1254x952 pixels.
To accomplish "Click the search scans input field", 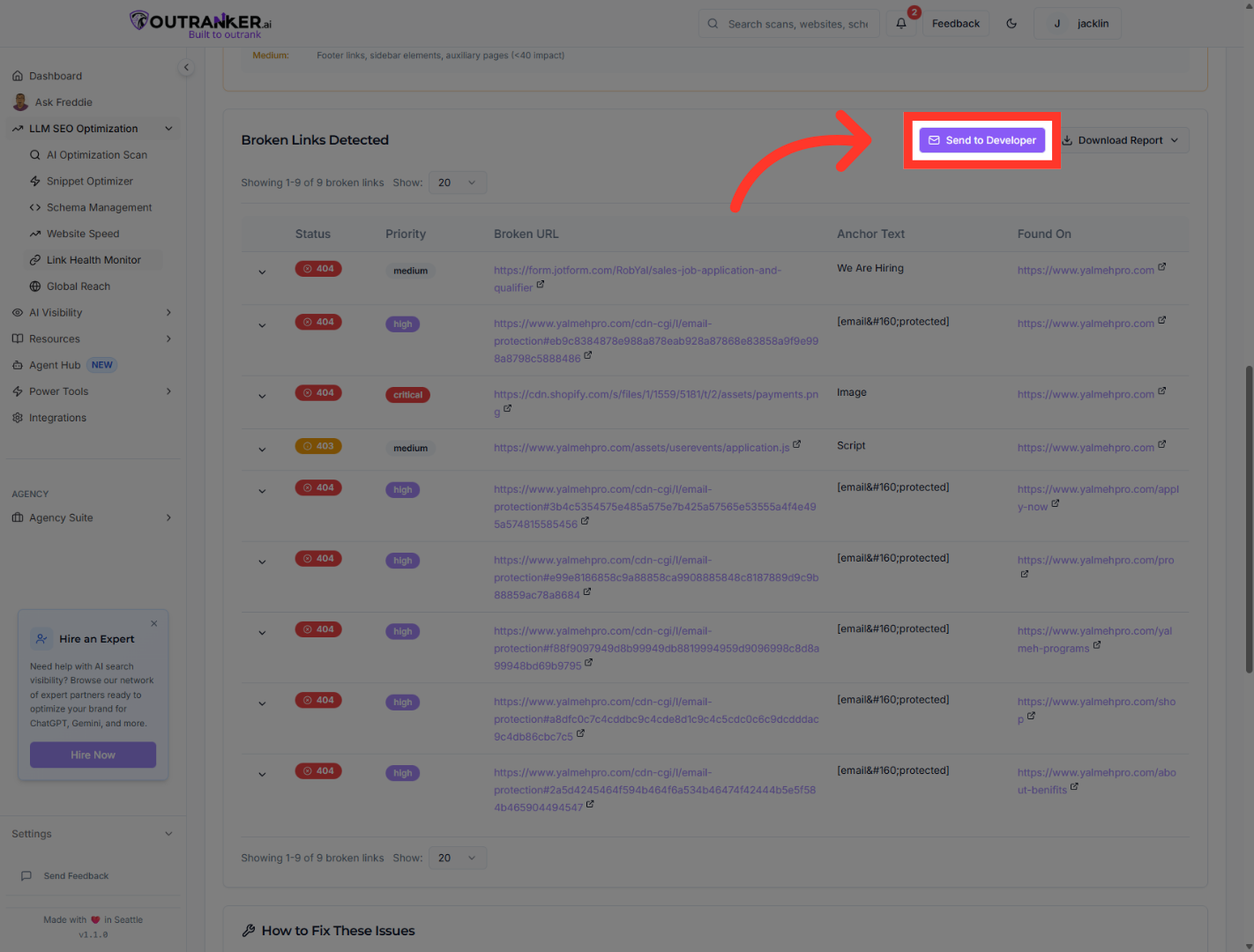I will 796,24.
